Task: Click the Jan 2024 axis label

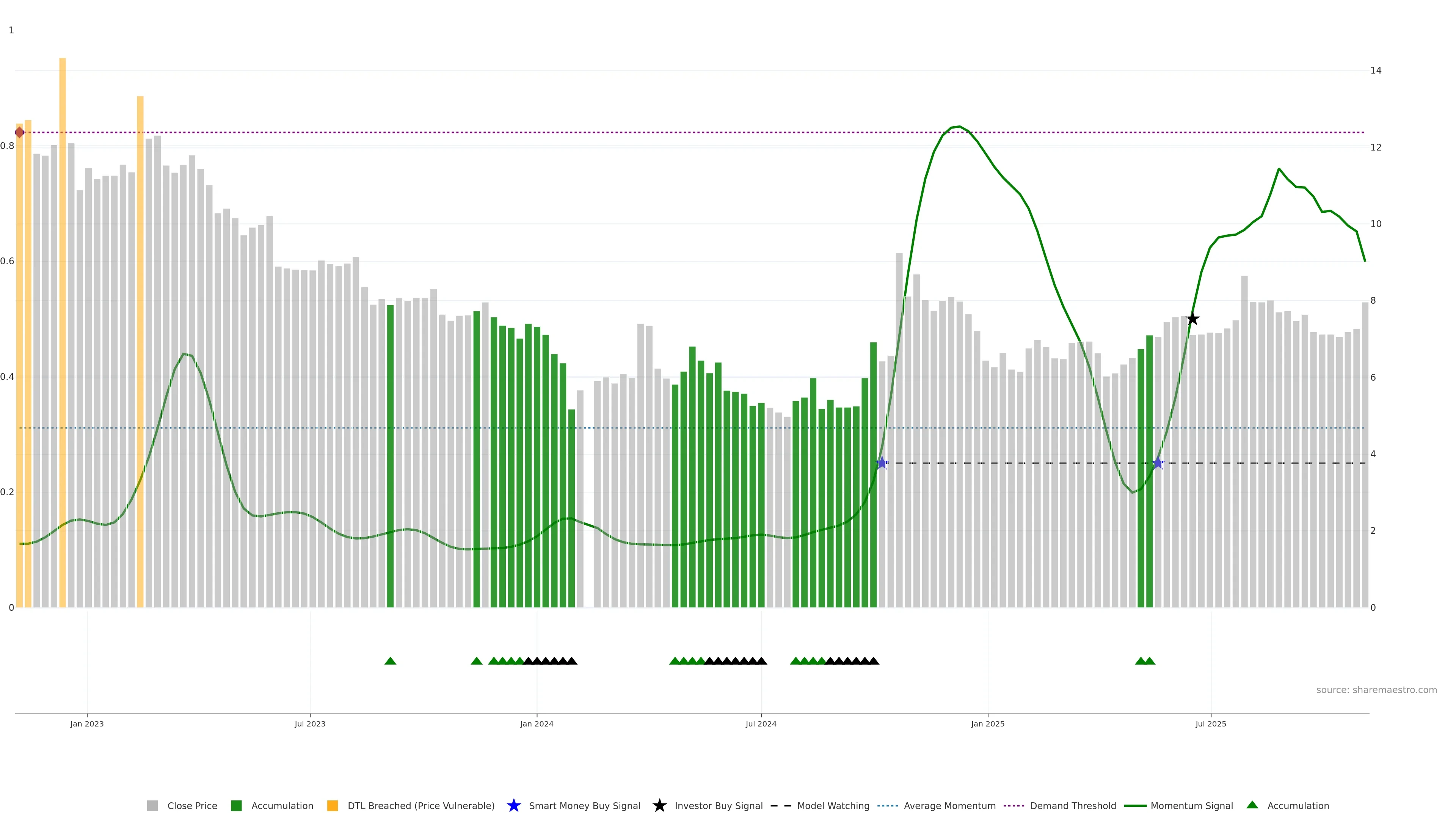Action: pos(537,724)
